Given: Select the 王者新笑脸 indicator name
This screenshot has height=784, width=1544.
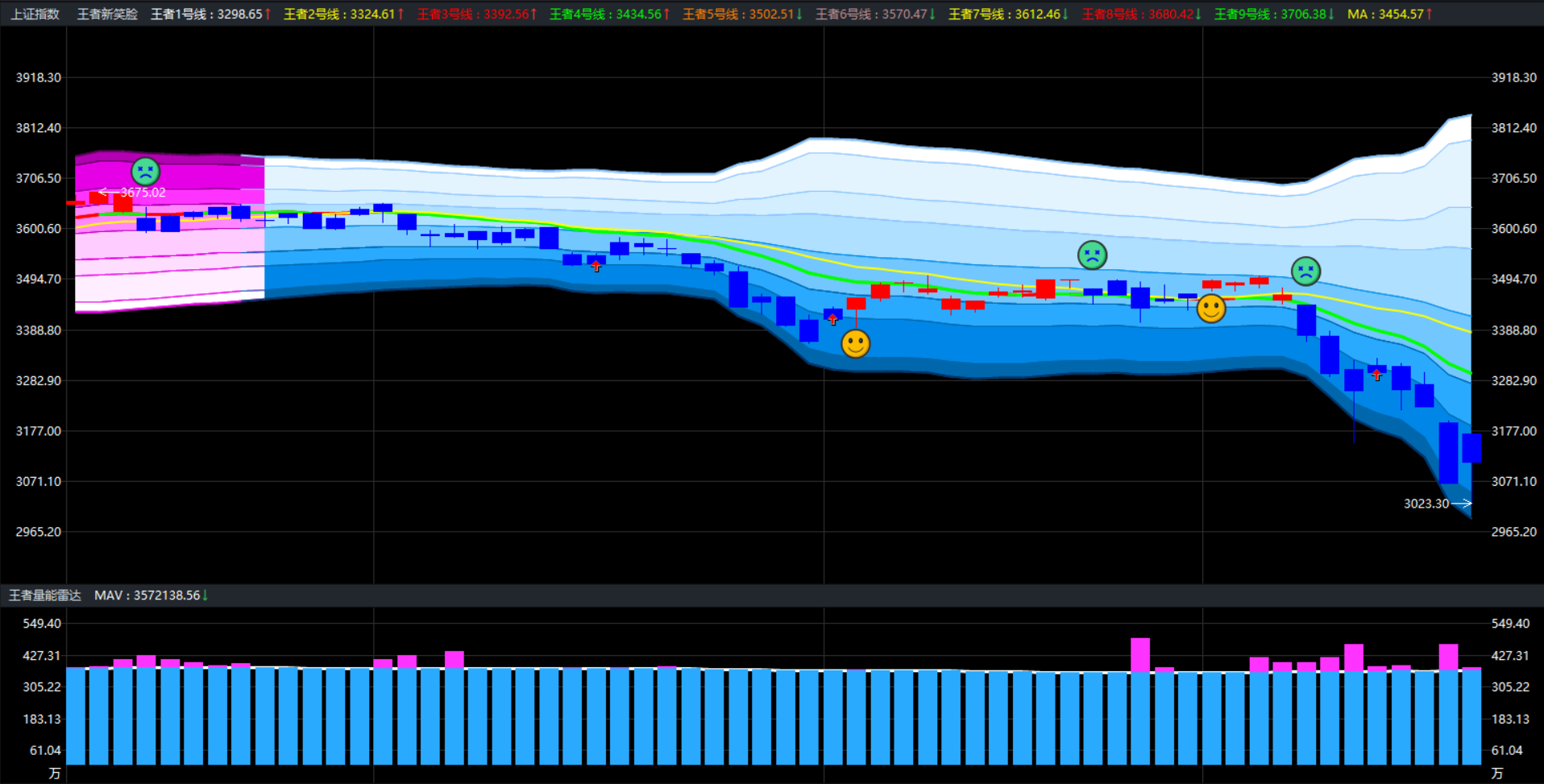Looking at the screenshot, I should click(107, 15).
